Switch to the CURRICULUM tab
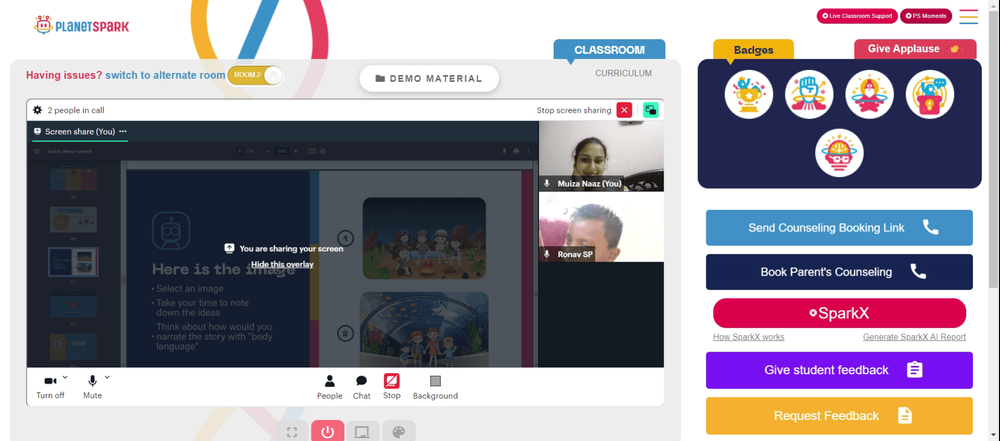 (623, 73)
